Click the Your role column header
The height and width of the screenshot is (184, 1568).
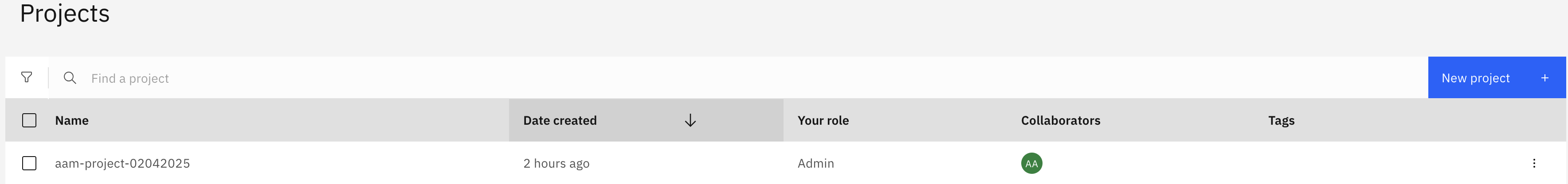point(823,120)
